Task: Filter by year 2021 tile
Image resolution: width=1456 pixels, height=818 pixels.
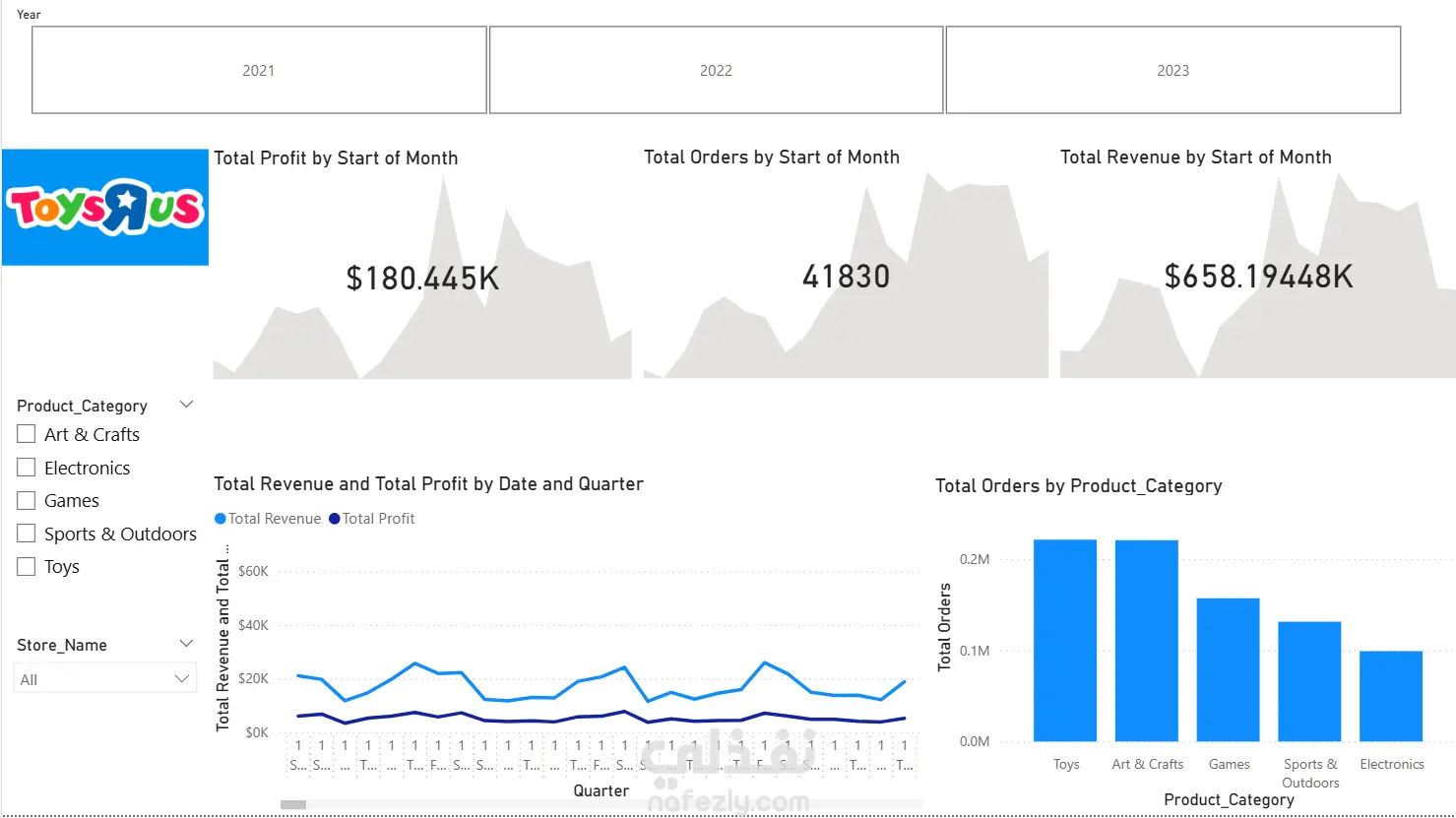Action: 259,70
